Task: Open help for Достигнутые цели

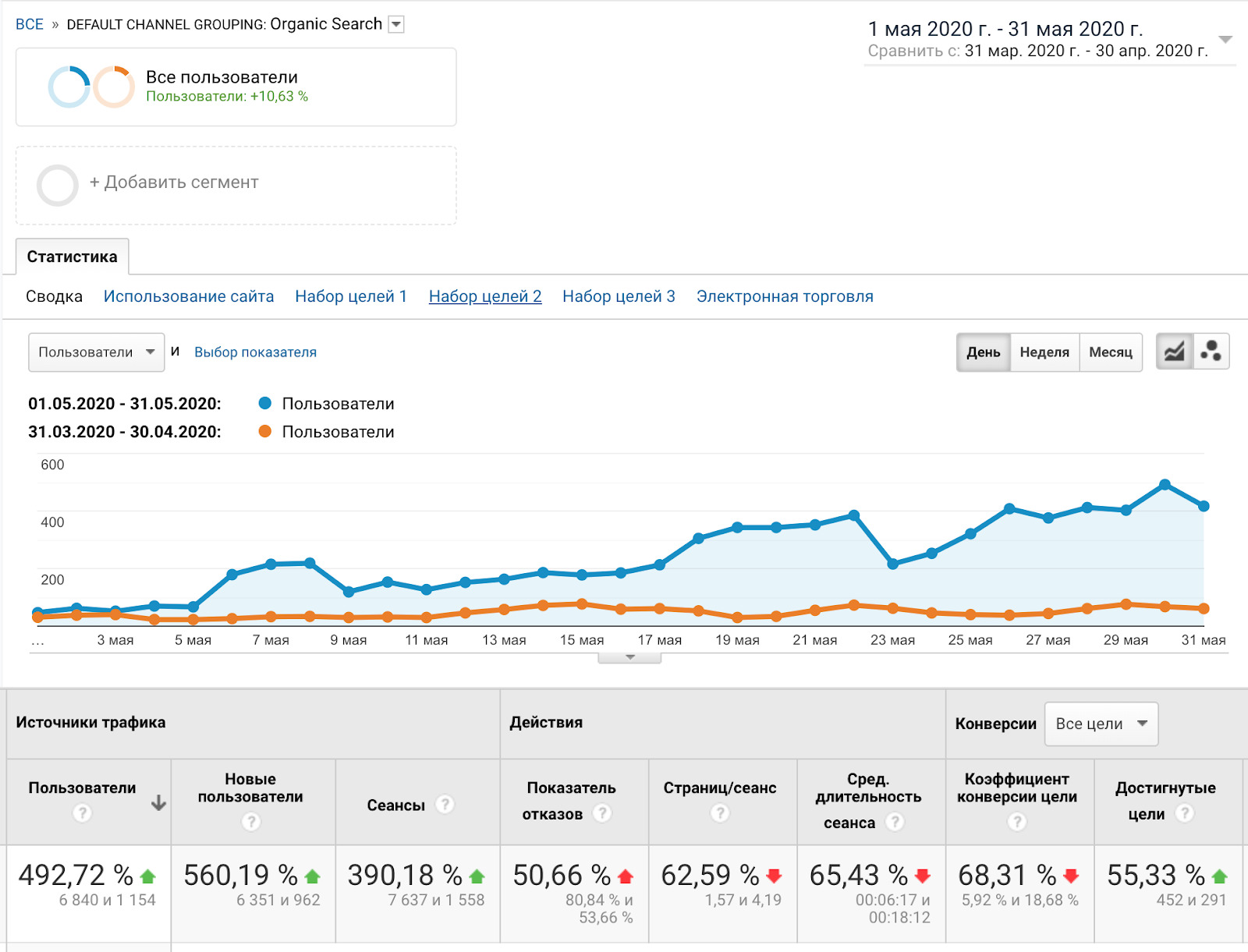Action: coord(1184,813)
